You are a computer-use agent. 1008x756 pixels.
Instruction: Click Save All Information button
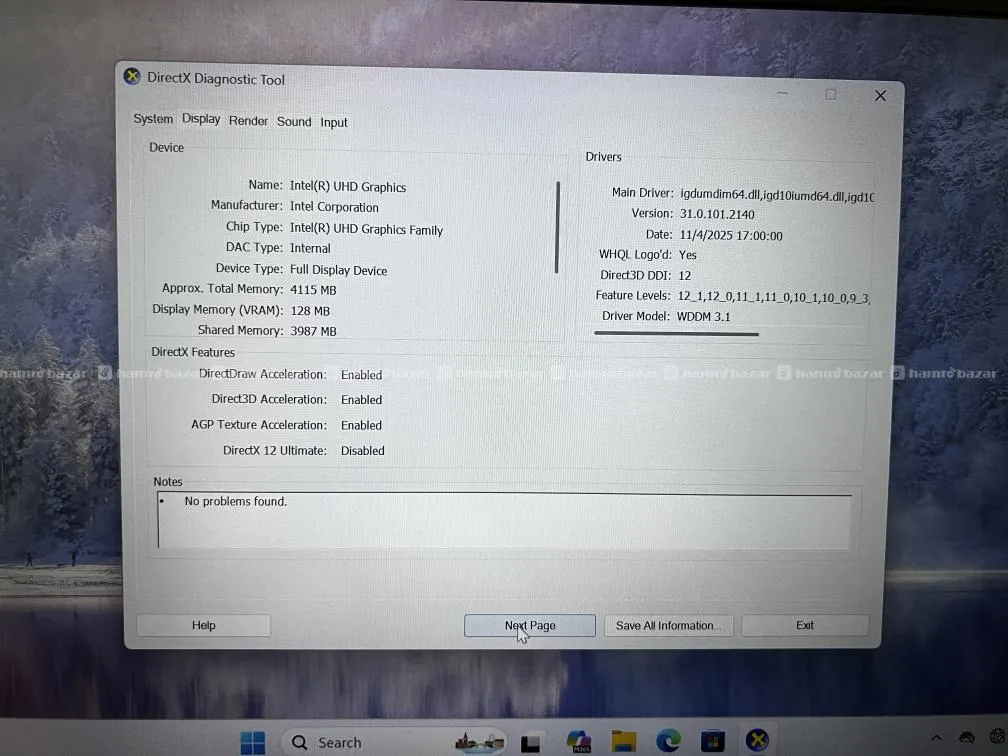[x=669, y=626]
